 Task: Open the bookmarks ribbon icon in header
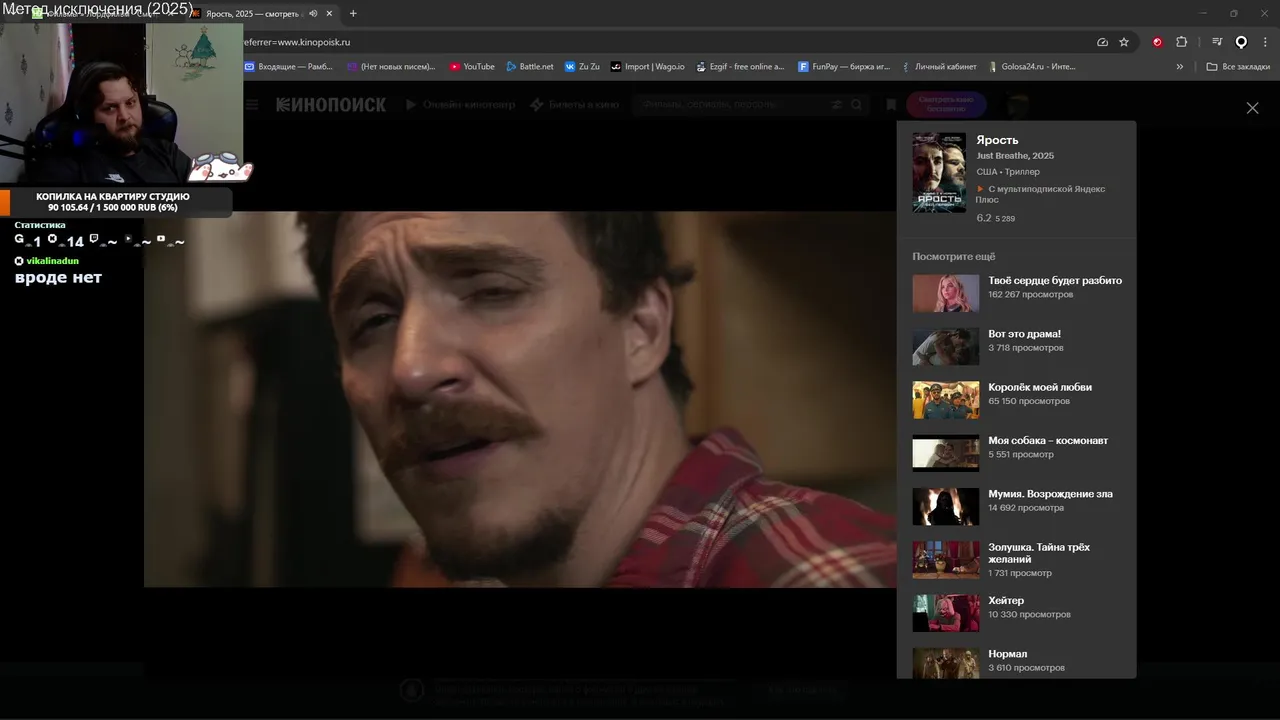890,104
